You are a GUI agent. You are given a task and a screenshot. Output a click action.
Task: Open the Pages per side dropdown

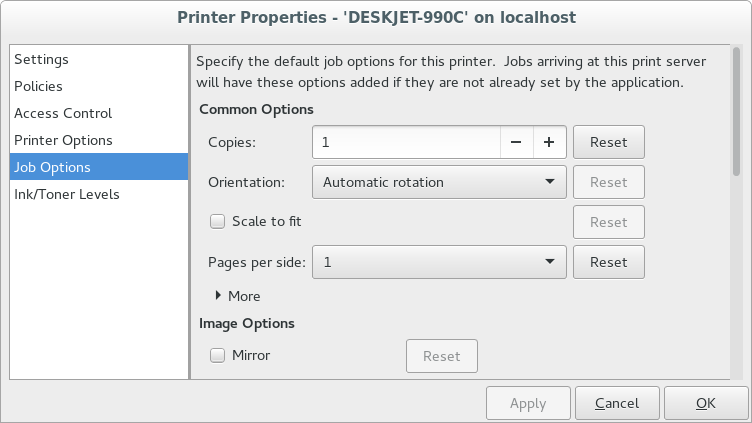[439, 262]
